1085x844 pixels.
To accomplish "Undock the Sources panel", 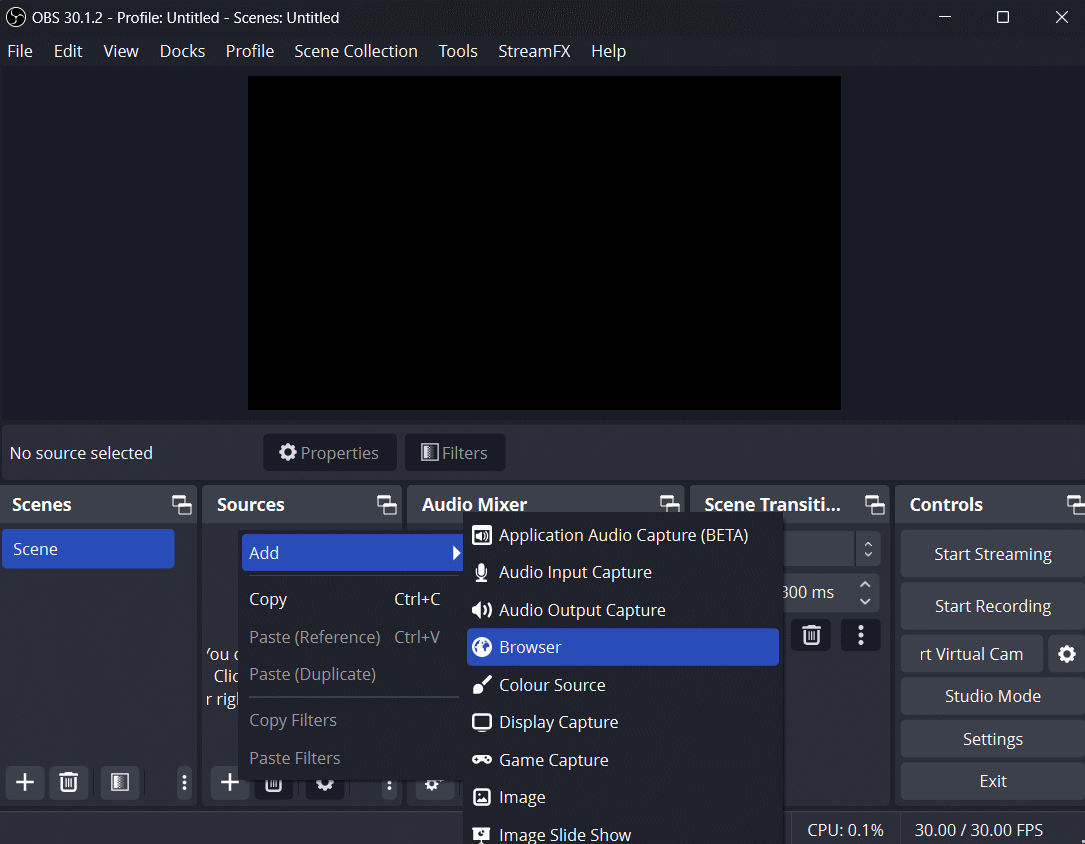I will pyautogui.click(x=387, y=505).
